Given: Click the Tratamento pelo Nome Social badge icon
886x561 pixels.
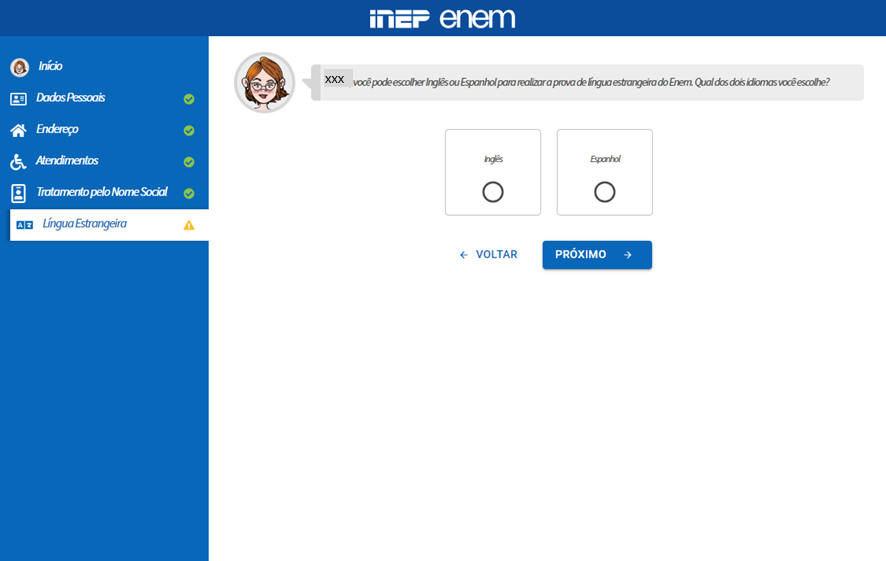Looking at the screenshot, I should point(18,193).
